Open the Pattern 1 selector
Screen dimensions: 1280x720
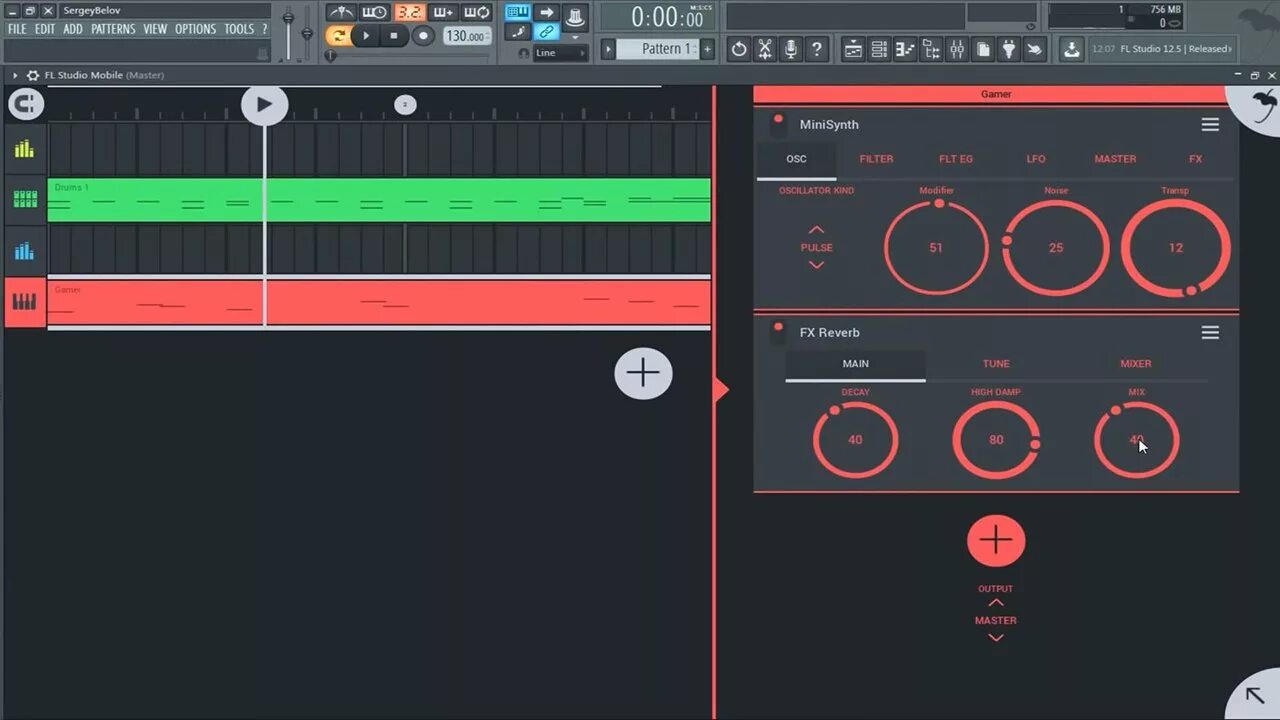click(658, 49)
